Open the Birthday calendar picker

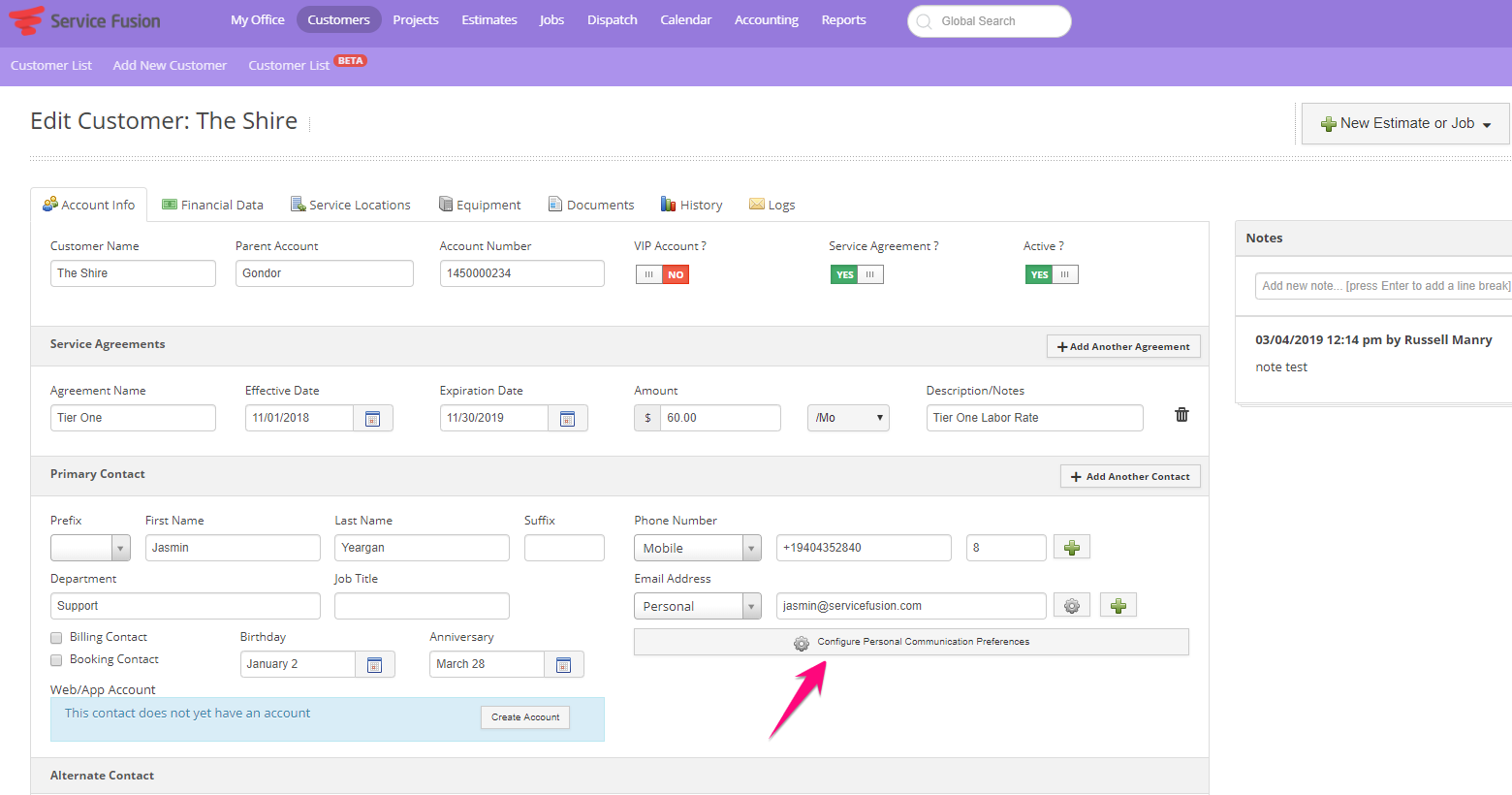(x=374, y=664)
